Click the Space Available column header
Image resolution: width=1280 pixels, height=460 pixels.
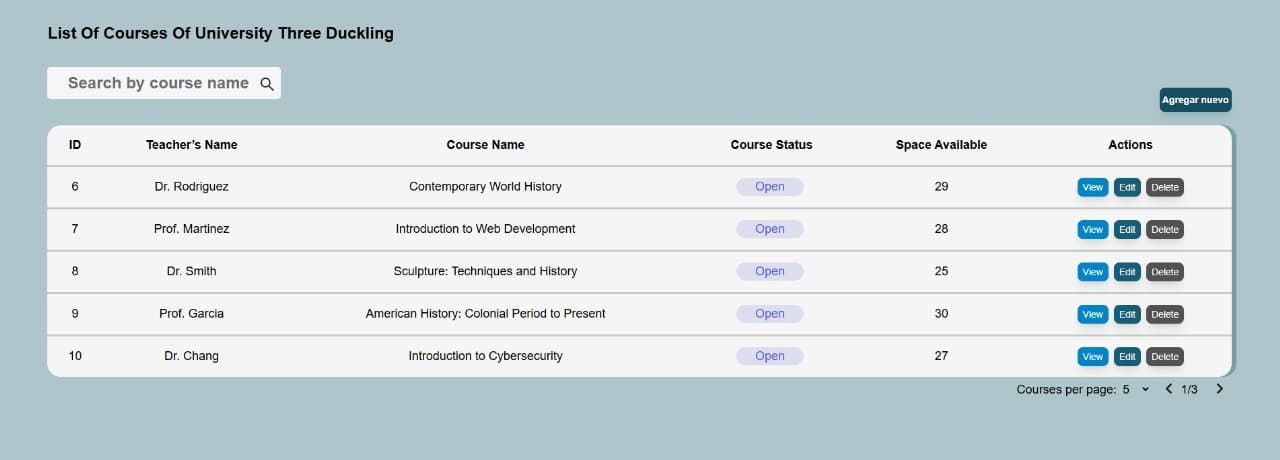pos(941,145)
